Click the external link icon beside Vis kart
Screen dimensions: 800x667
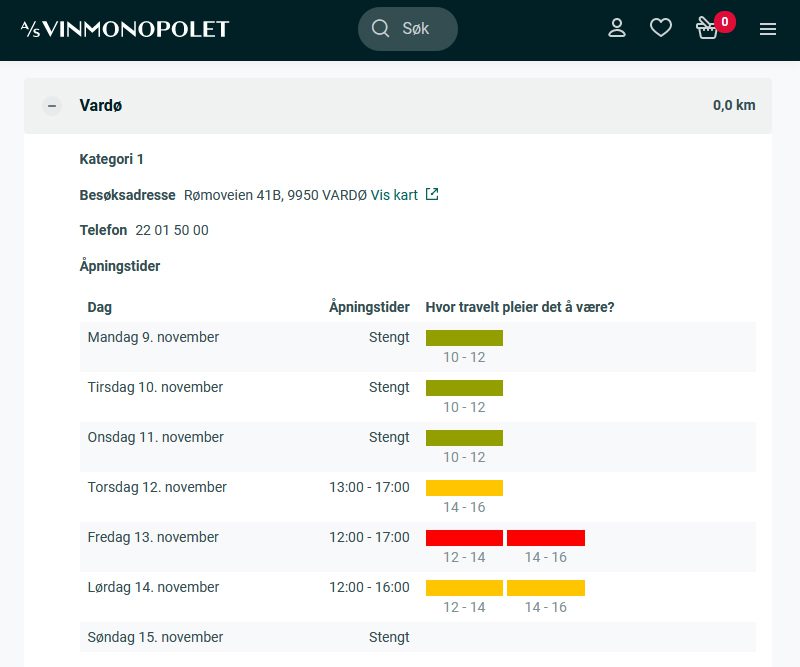(x=432, y=194)
